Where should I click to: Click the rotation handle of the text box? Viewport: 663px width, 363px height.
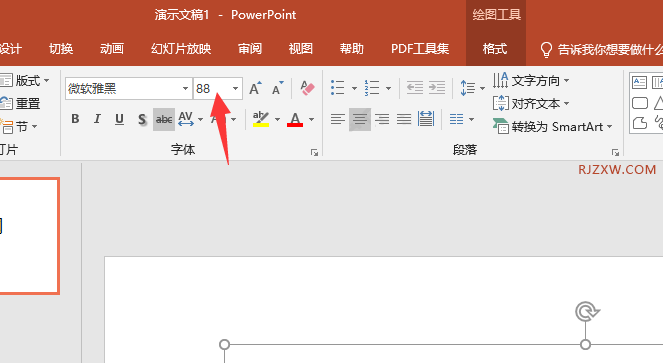click(586, 312)
